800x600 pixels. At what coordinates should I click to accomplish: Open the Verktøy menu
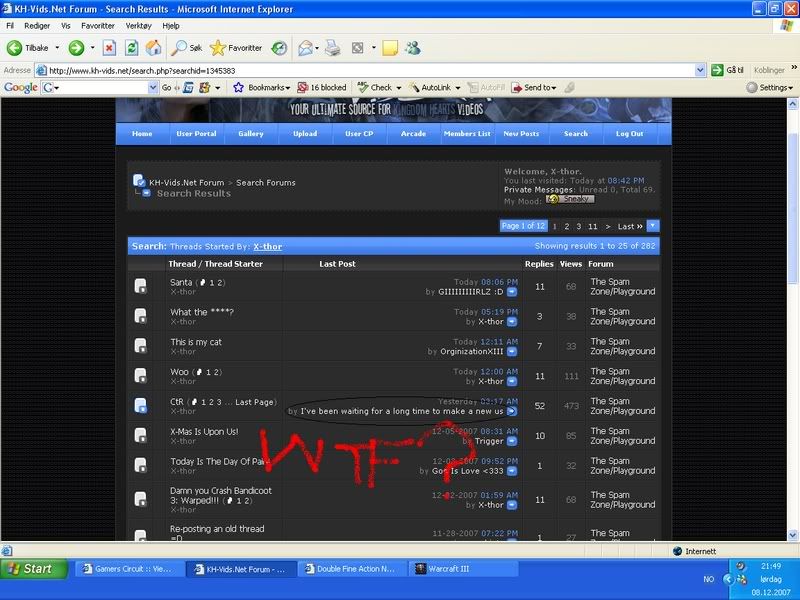[x=138, y=26]
